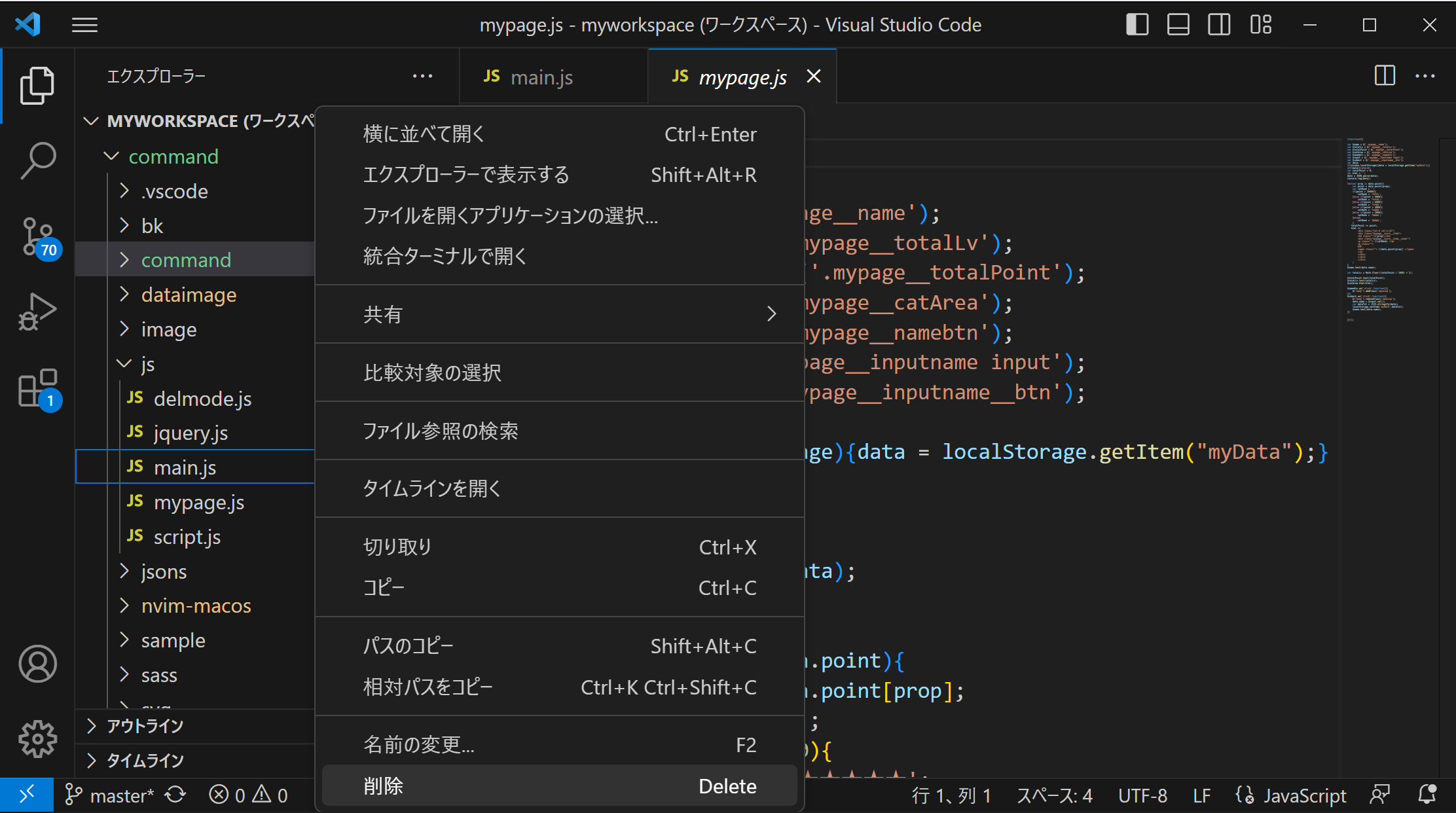Open the Run and Debug view
This screenshot has width=1456, height=813.
tap(37, 312)
